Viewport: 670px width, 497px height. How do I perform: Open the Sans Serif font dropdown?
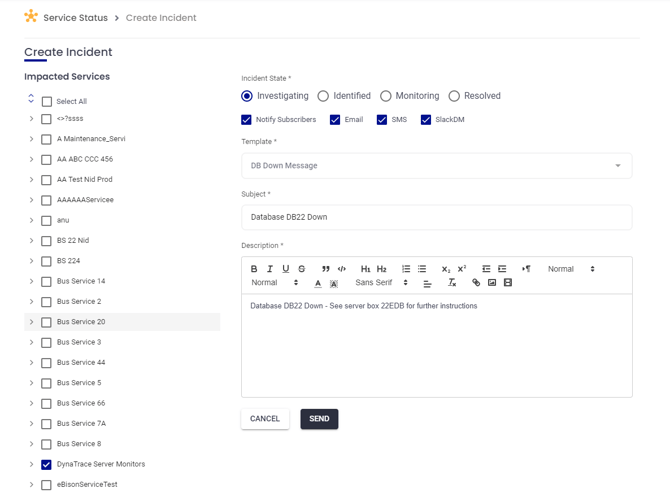coord(382,283)
